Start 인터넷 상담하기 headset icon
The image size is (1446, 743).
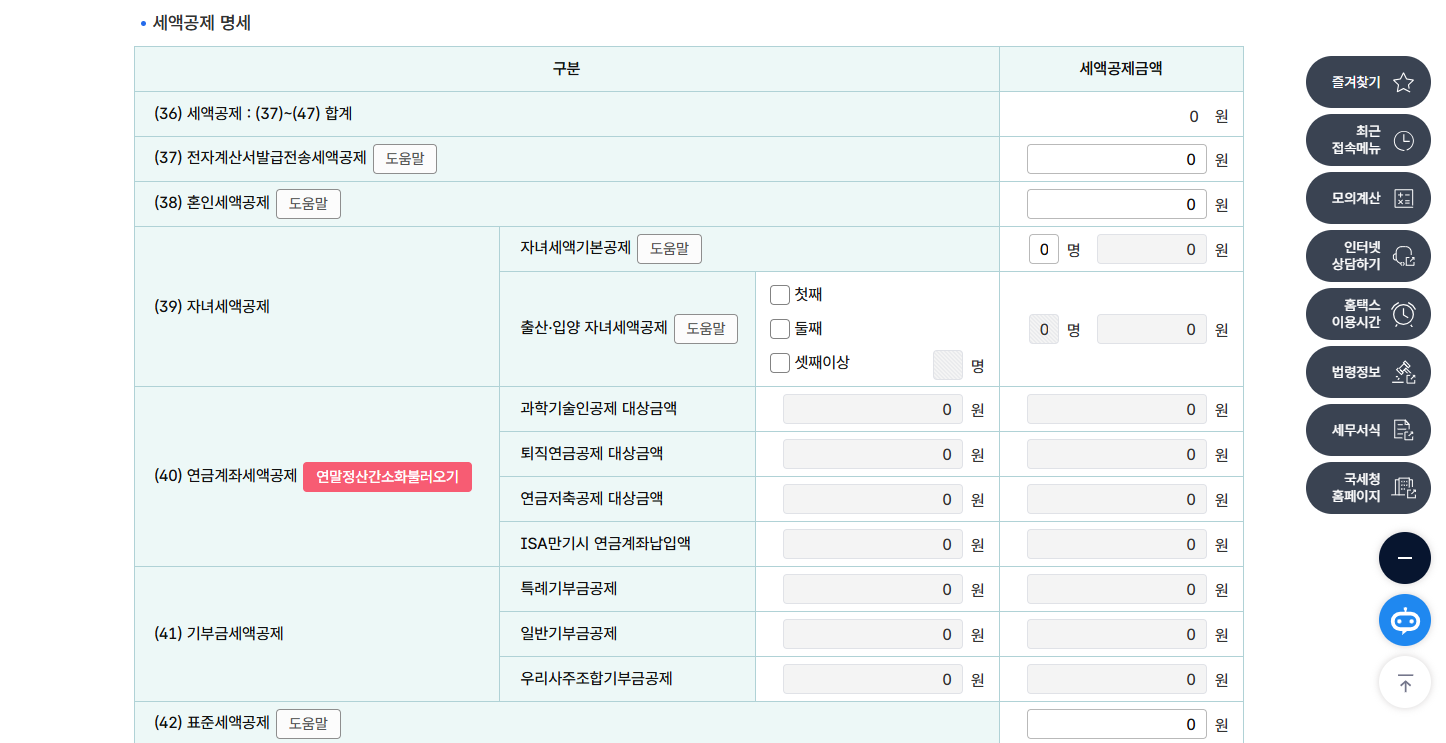coord(1403,257)
